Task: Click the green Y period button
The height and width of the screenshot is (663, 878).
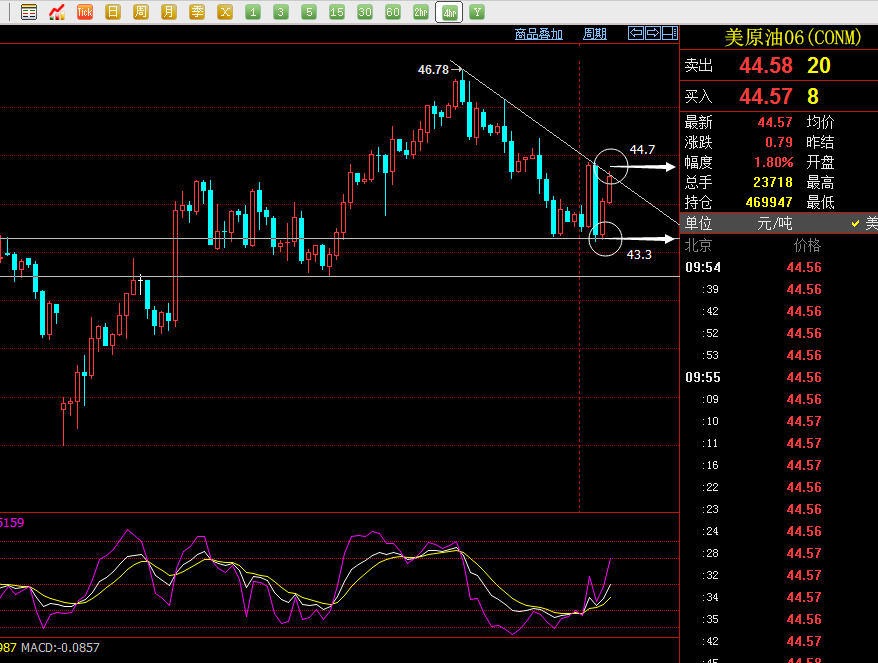Action: click(x=477, y=12)
